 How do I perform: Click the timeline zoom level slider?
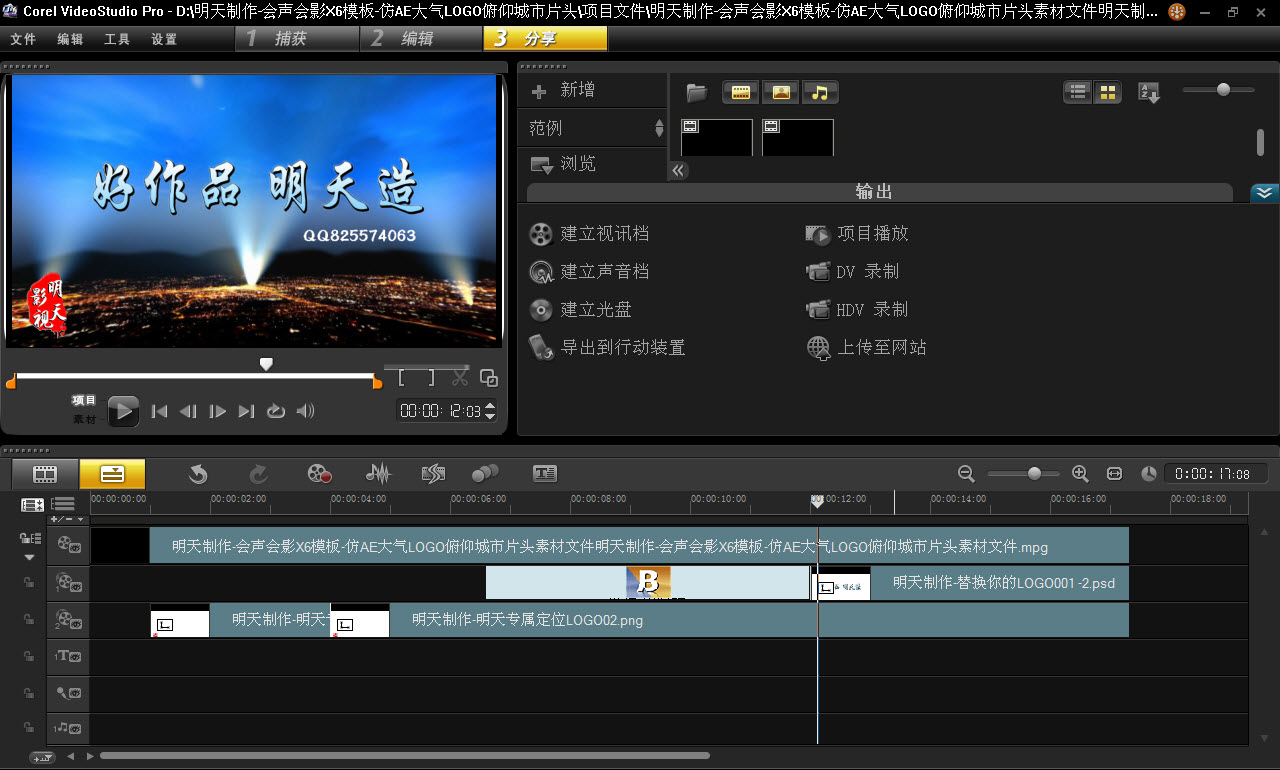pyautogui.click(x=1034, y=474)
